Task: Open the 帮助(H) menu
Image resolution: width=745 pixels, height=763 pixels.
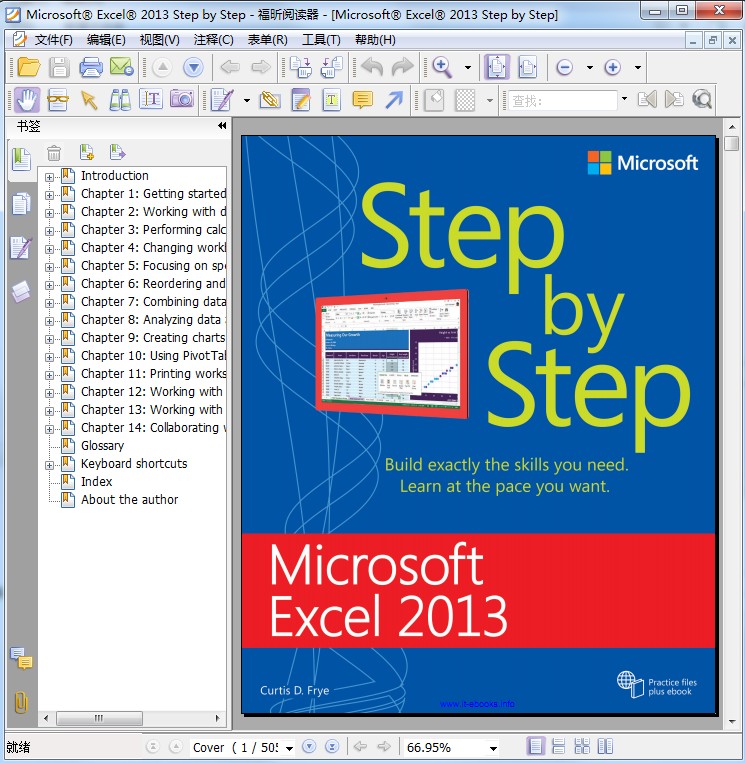Action: coord(375,40)
